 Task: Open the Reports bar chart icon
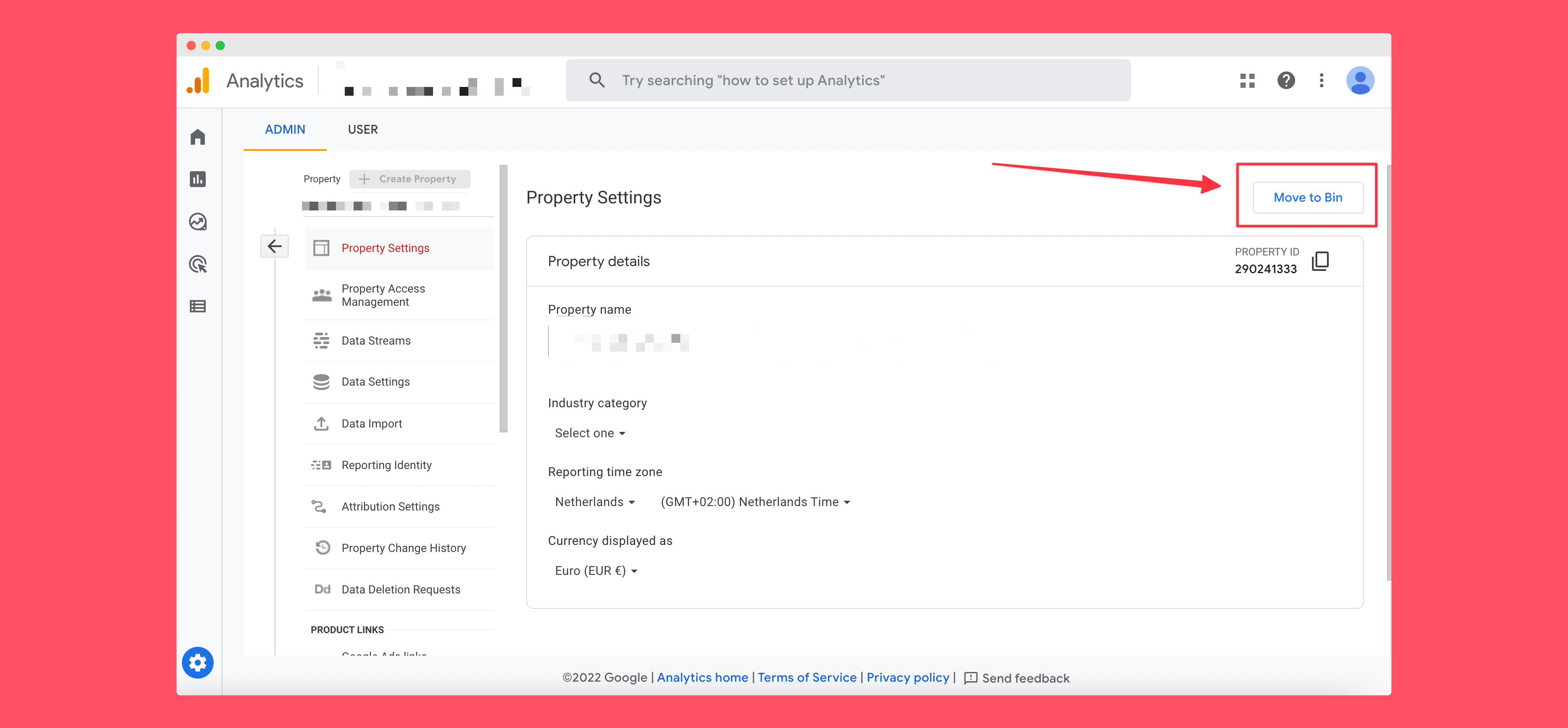tap(197, 179)
